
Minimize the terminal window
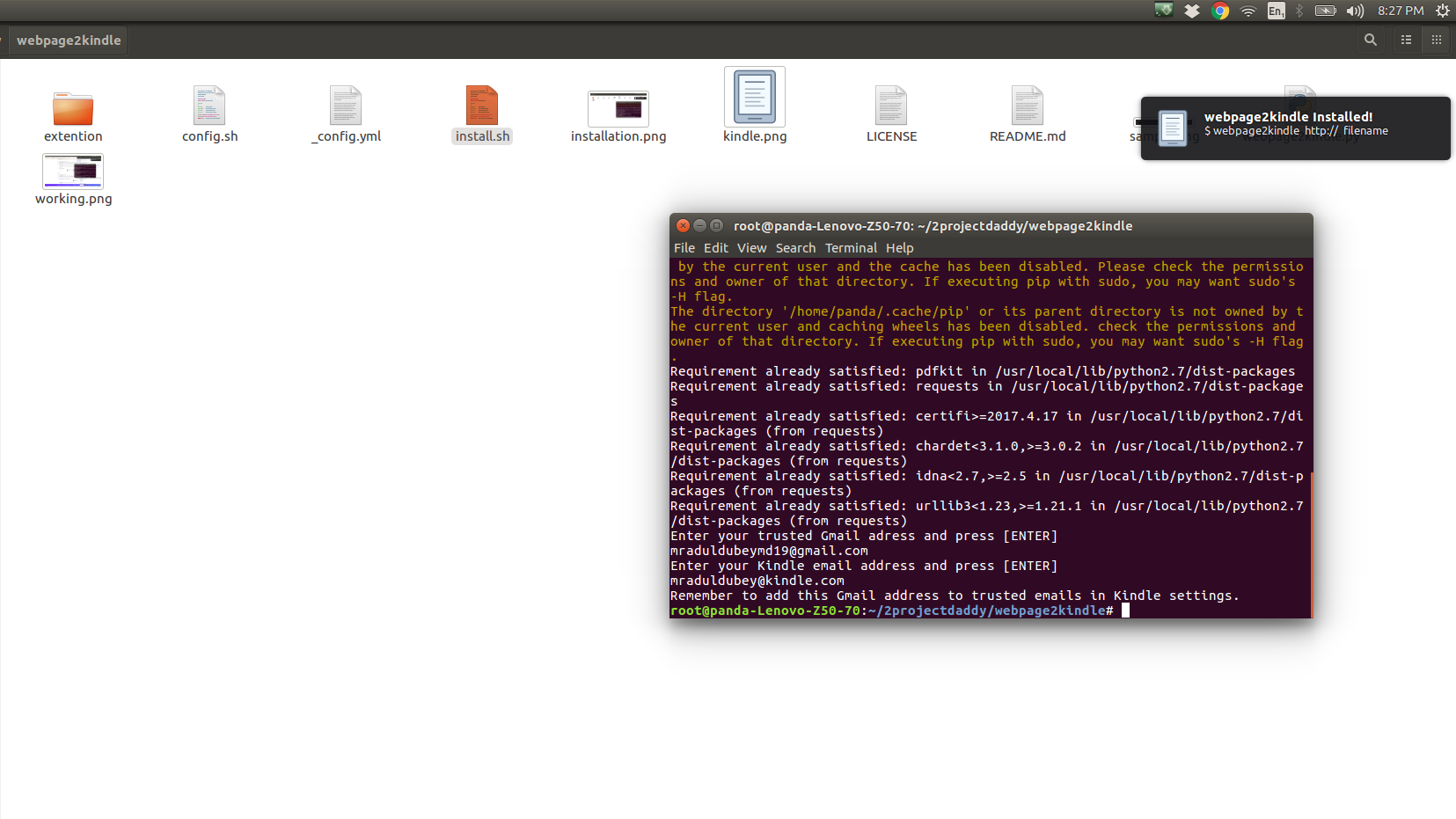[x=700, y=226]
